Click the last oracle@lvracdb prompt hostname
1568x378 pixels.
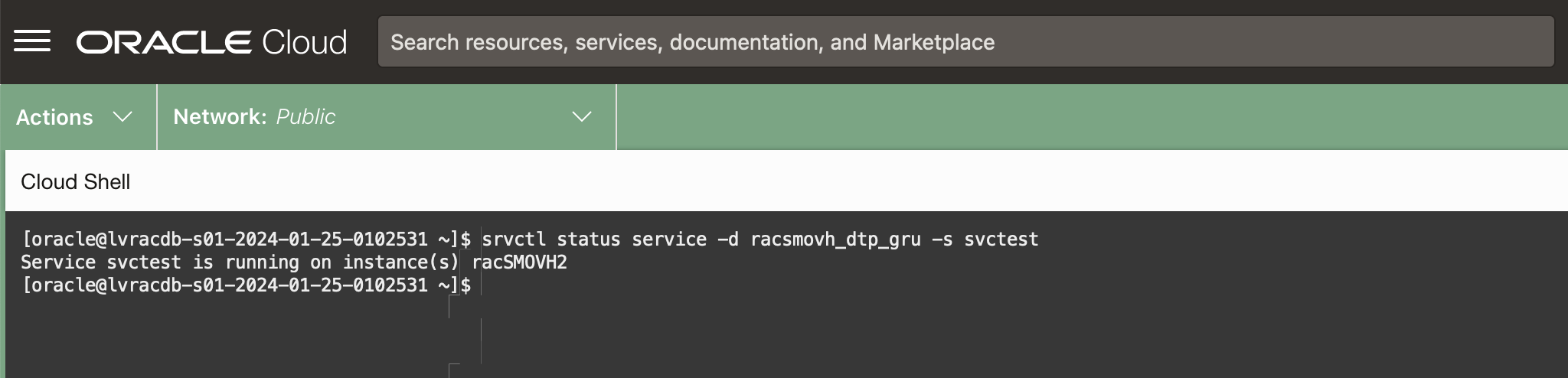tap(225, 285)
